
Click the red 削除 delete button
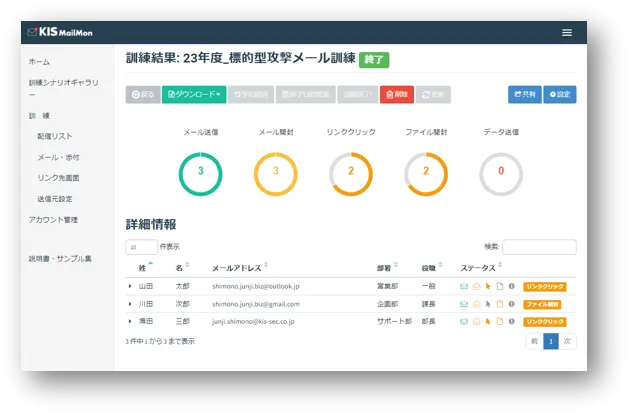(x=397, y=95)
